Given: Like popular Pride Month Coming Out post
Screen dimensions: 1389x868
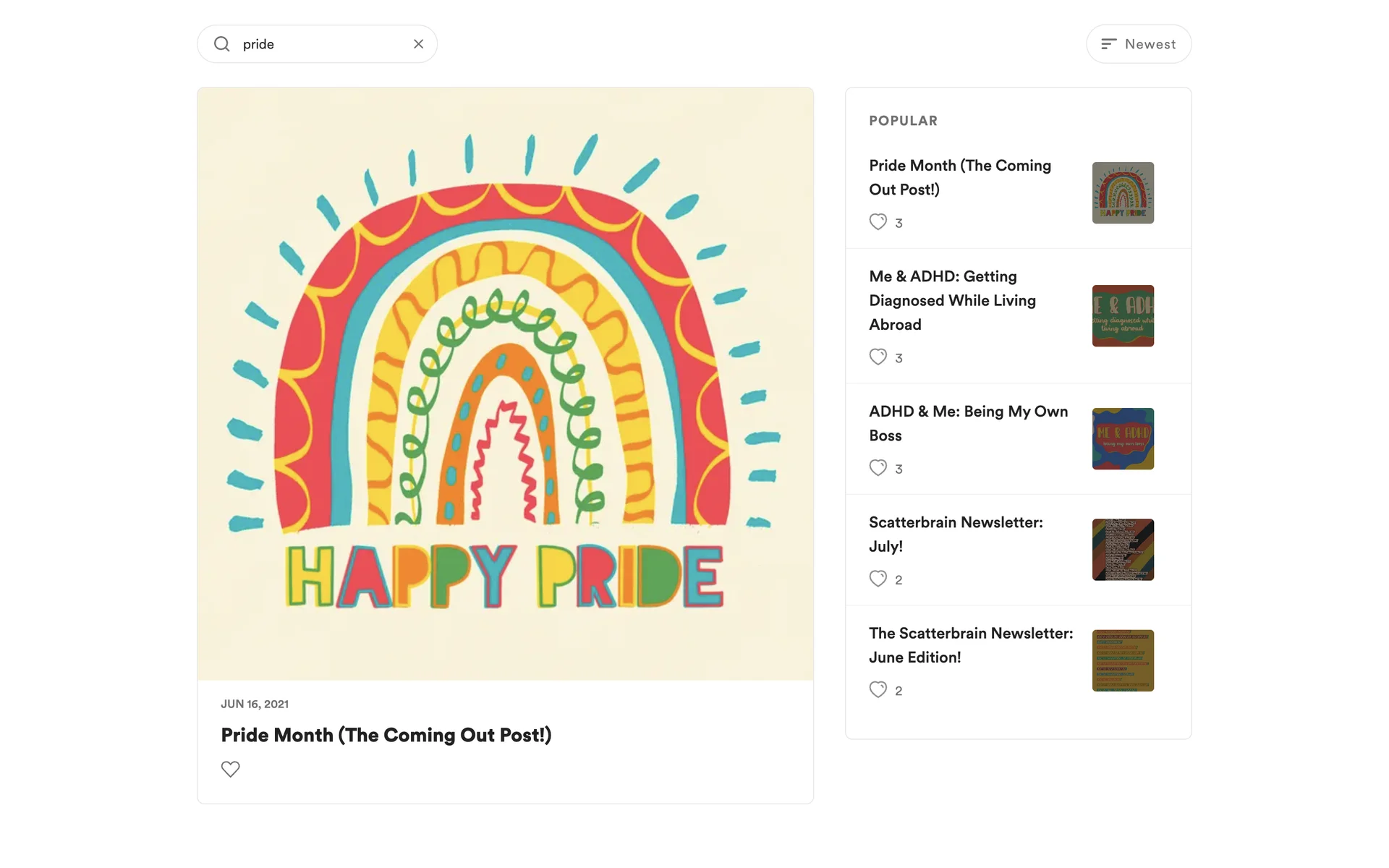Looking at the screenshot, I should pos(878,222).
